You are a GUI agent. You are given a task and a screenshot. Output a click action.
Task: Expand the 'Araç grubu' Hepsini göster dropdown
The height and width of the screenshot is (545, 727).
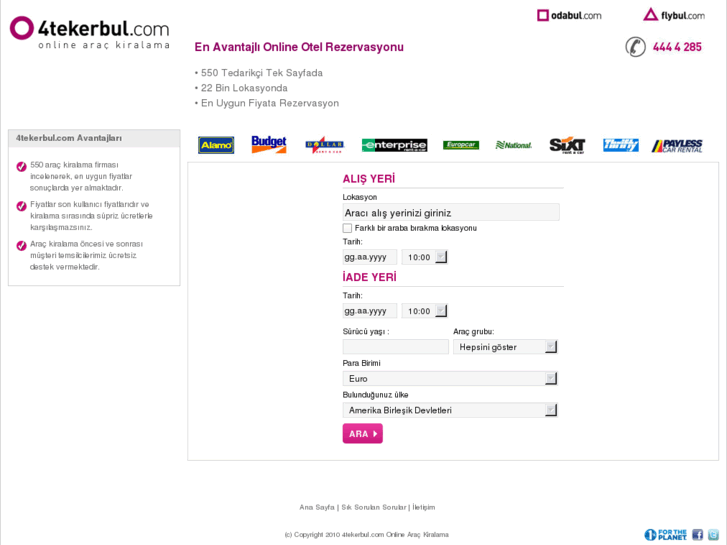tap(504, 347)
